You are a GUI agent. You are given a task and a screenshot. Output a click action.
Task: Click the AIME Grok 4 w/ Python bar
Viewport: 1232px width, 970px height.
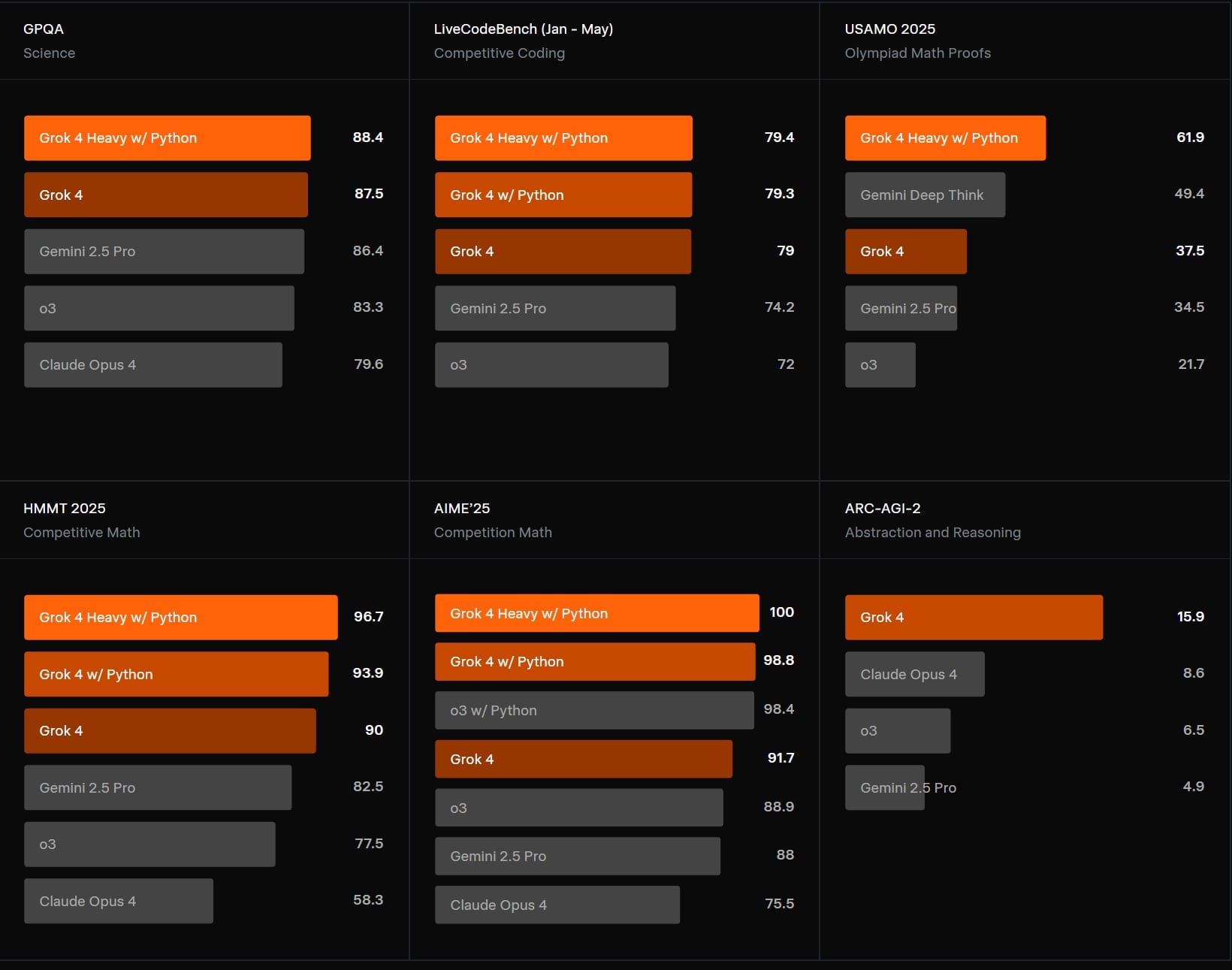[595, 662]
